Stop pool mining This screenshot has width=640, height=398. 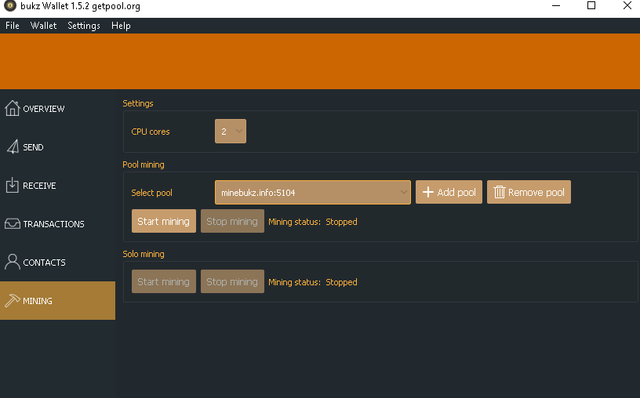[232, 221]
